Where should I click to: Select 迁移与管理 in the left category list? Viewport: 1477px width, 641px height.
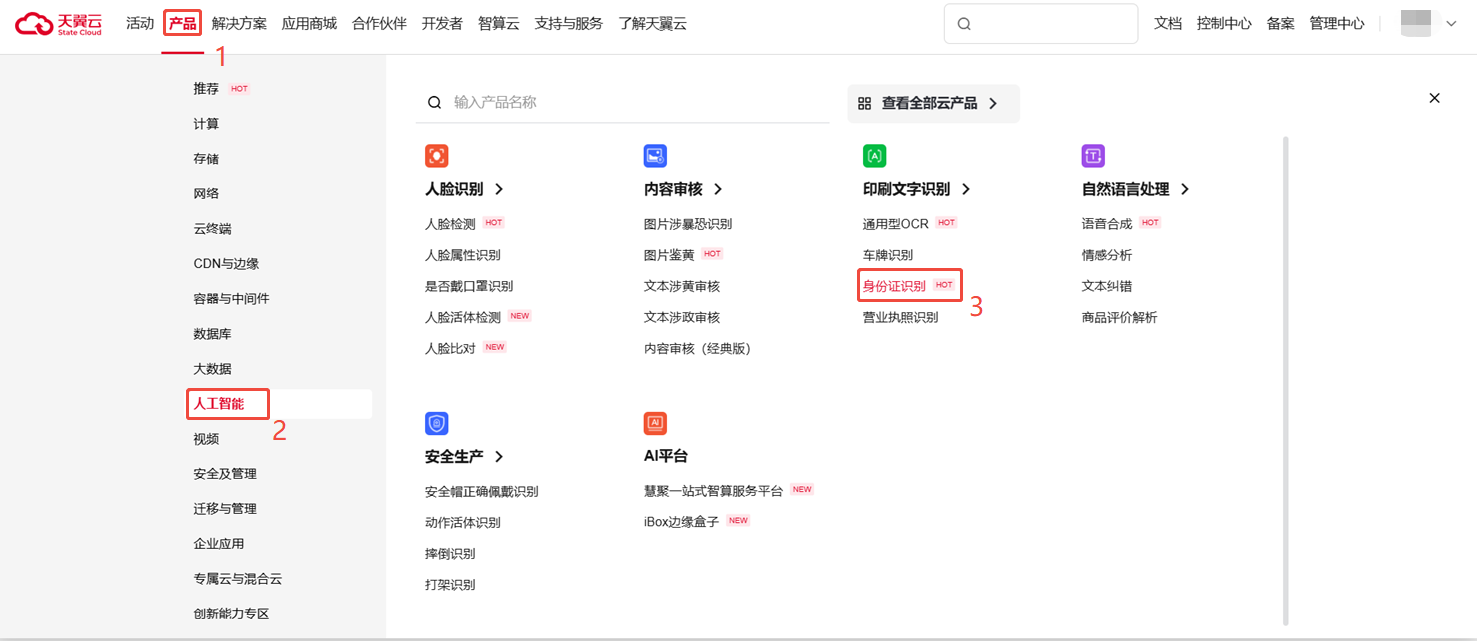225,509
